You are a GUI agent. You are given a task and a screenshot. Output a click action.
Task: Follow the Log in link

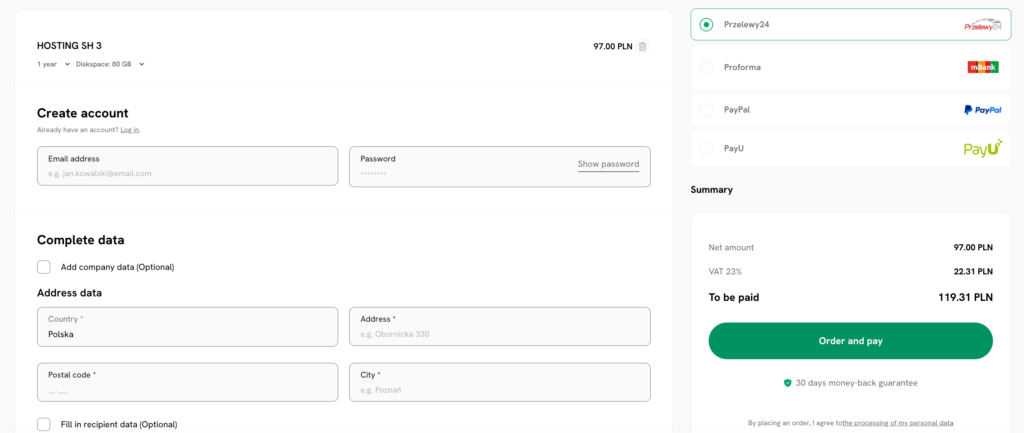(x=129, y=130)
